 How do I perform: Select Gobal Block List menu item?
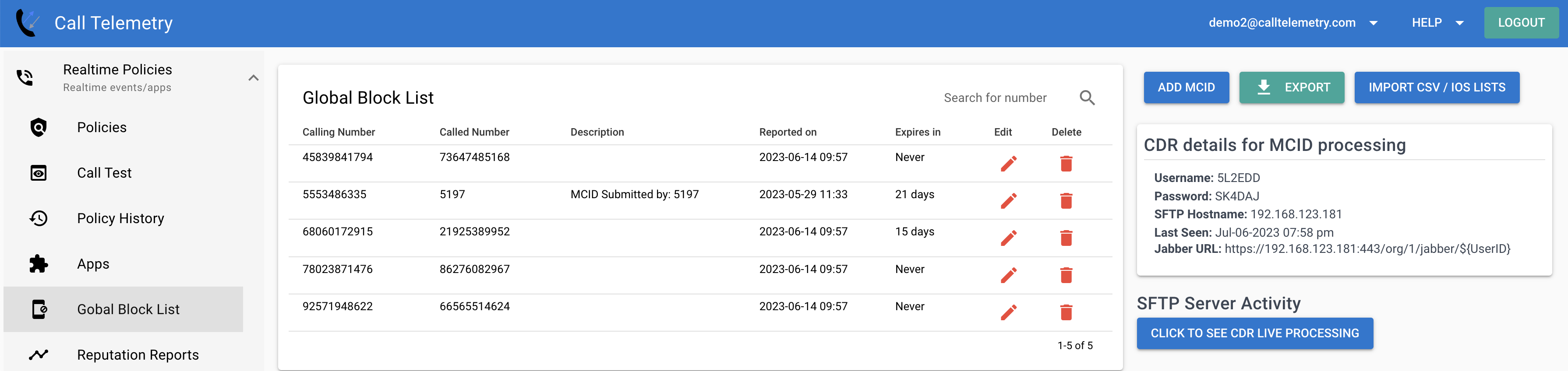point(124,309)
